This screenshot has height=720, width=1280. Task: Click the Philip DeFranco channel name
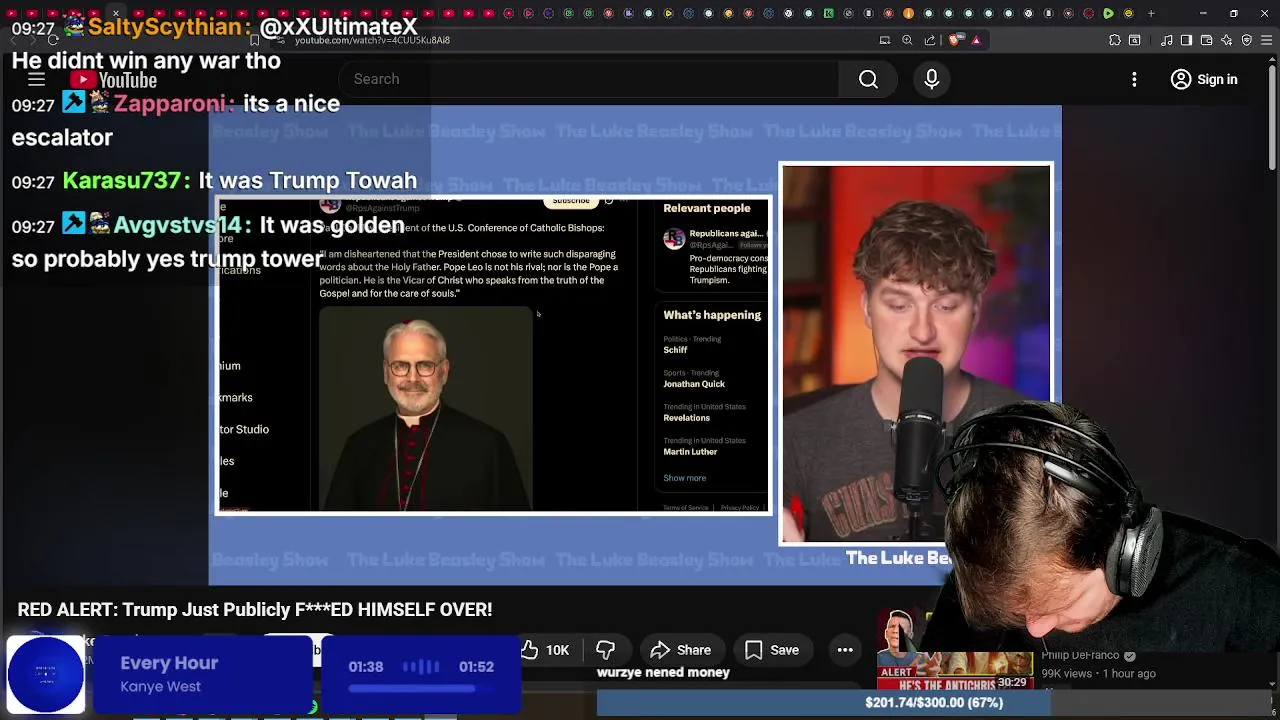[x=1080, y=656]
